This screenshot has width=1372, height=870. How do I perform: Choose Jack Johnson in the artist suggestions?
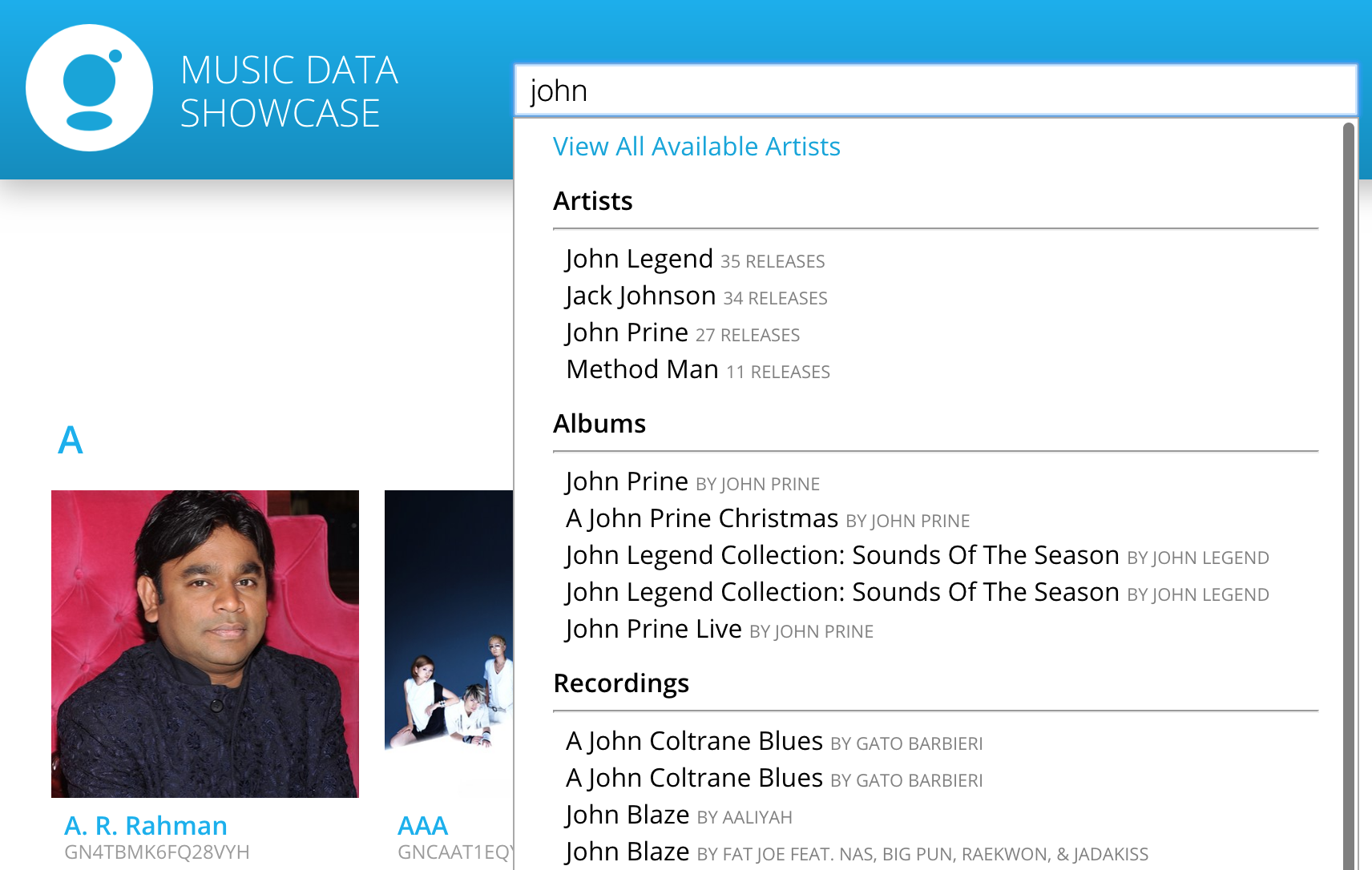tap(640, 296)
